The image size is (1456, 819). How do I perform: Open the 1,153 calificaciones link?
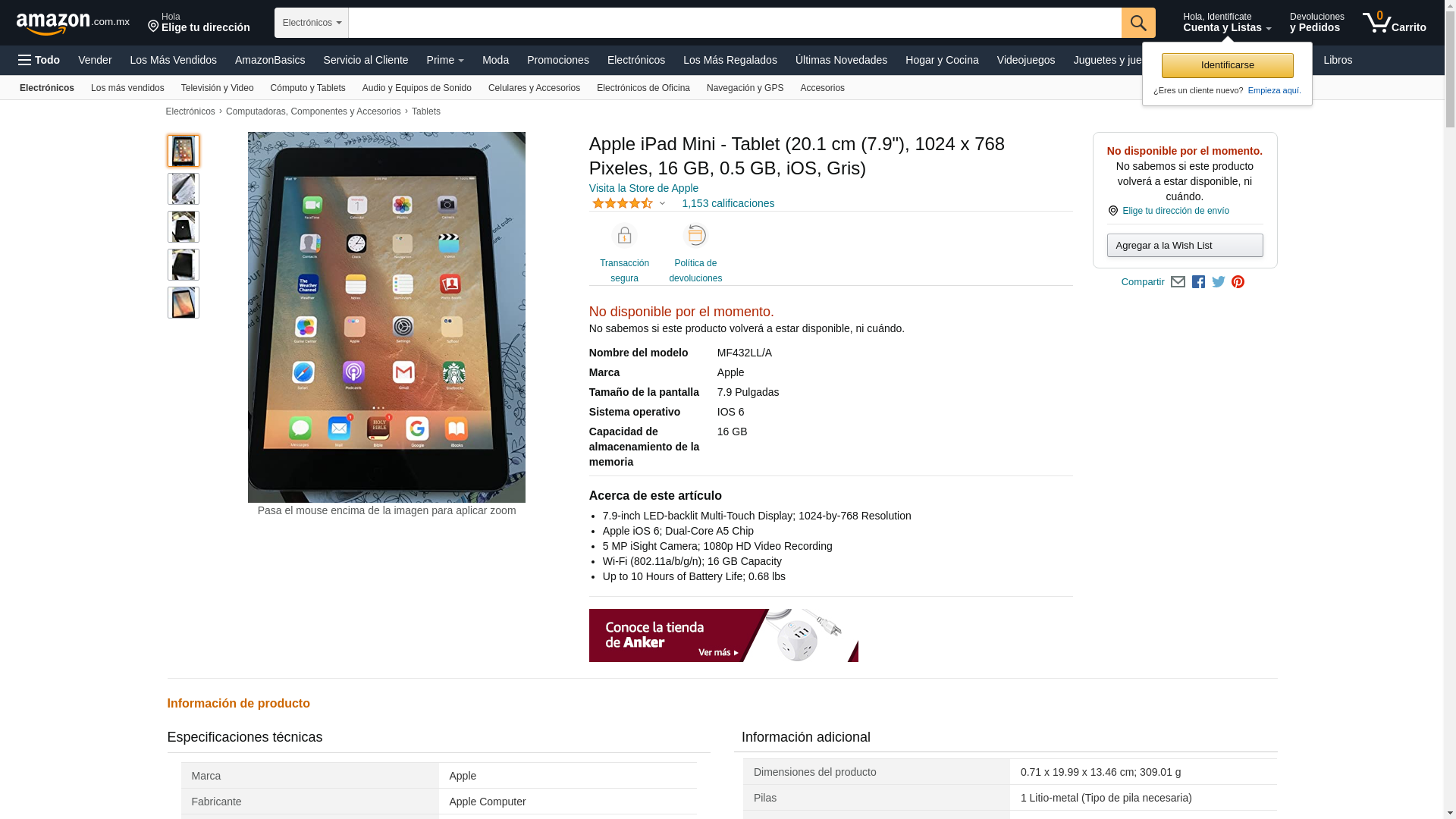pyautogui.click(x=728, y=203)
